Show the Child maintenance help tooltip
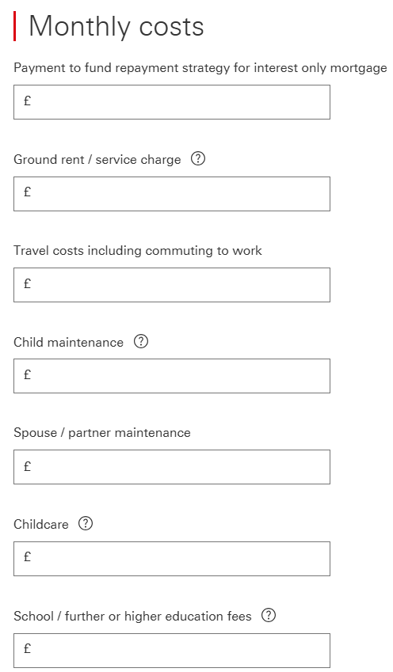 click(x=141, y=342)
